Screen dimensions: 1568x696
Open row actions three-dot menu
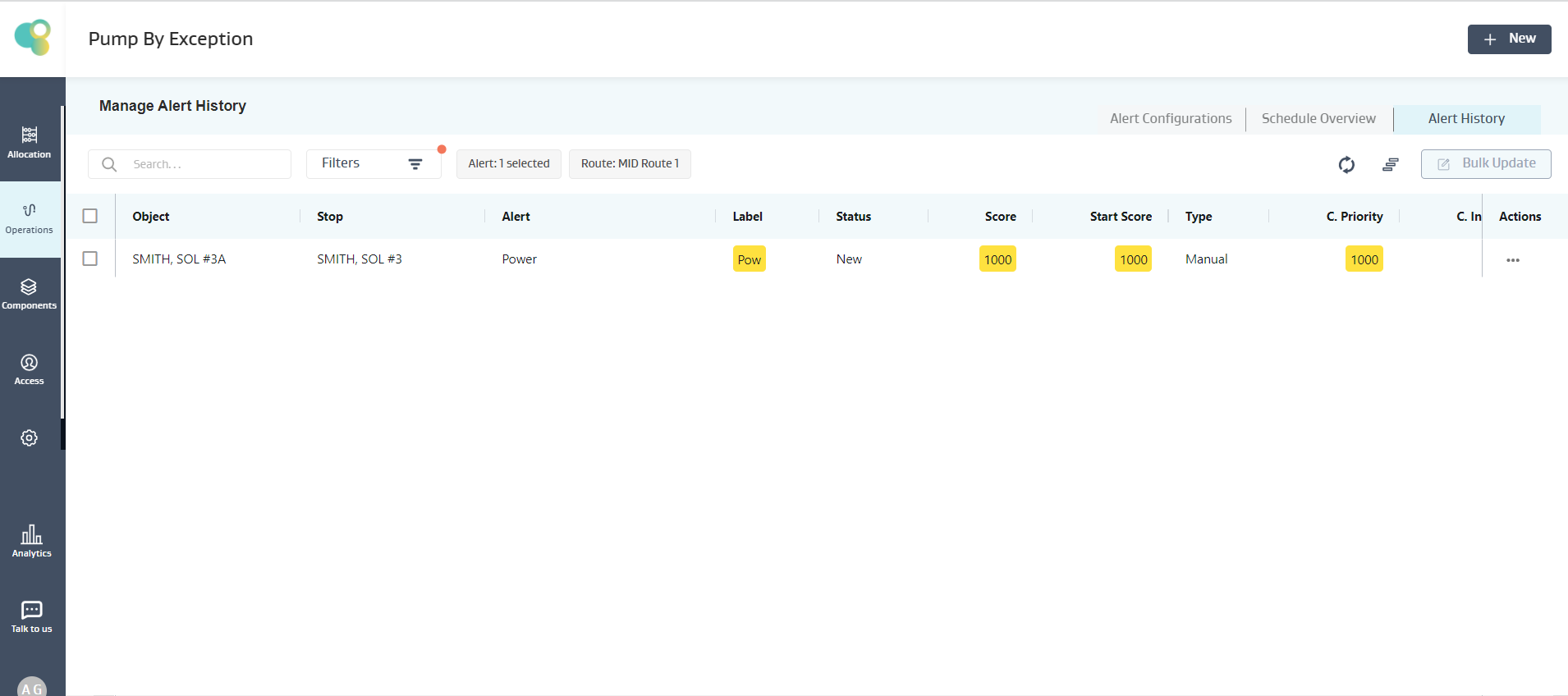[x=1512, y=260]
